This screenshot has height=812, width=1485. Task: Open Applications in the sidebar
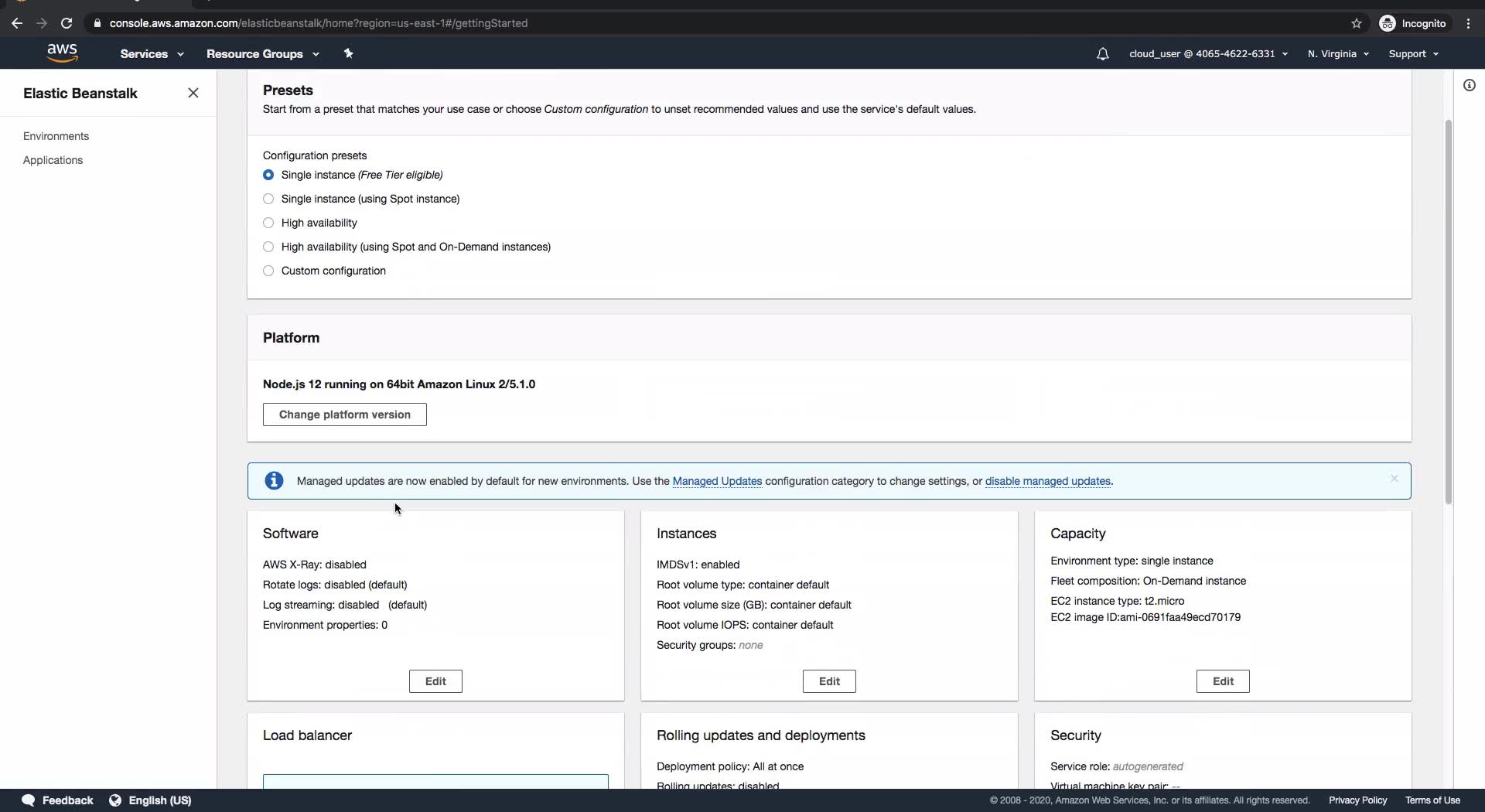pyautogui.click(x=53, y=160)
